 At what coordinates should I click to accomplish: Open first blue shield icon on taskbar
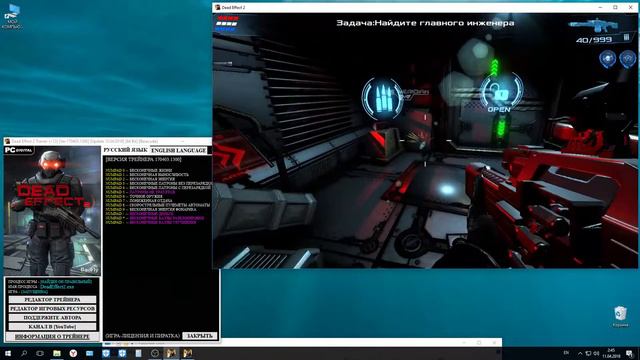106,353
